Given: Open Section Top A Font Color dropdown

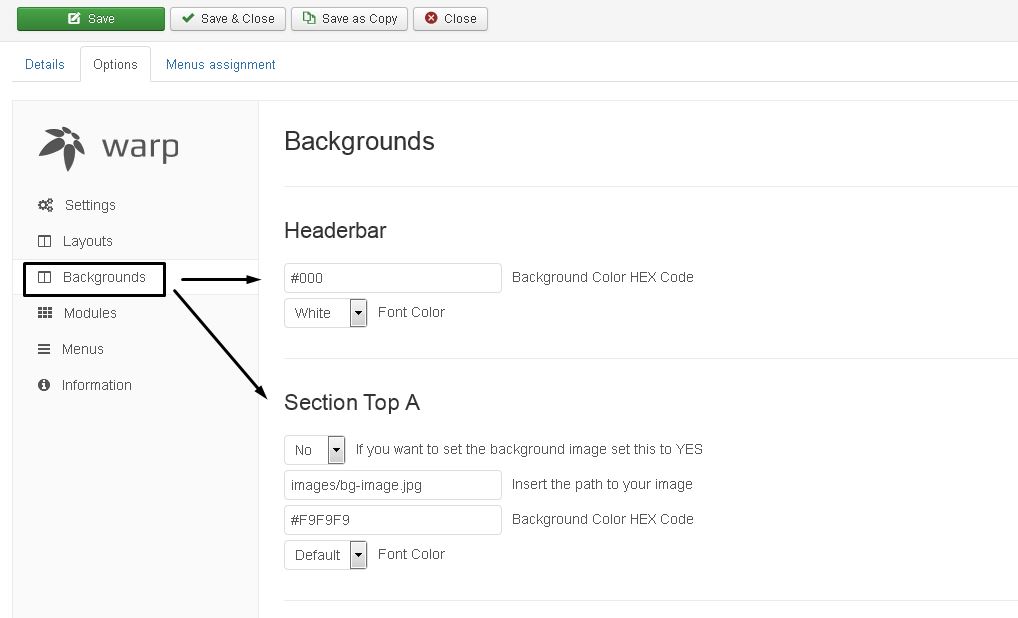Looking at the screenshot, I should coord(326,555).
